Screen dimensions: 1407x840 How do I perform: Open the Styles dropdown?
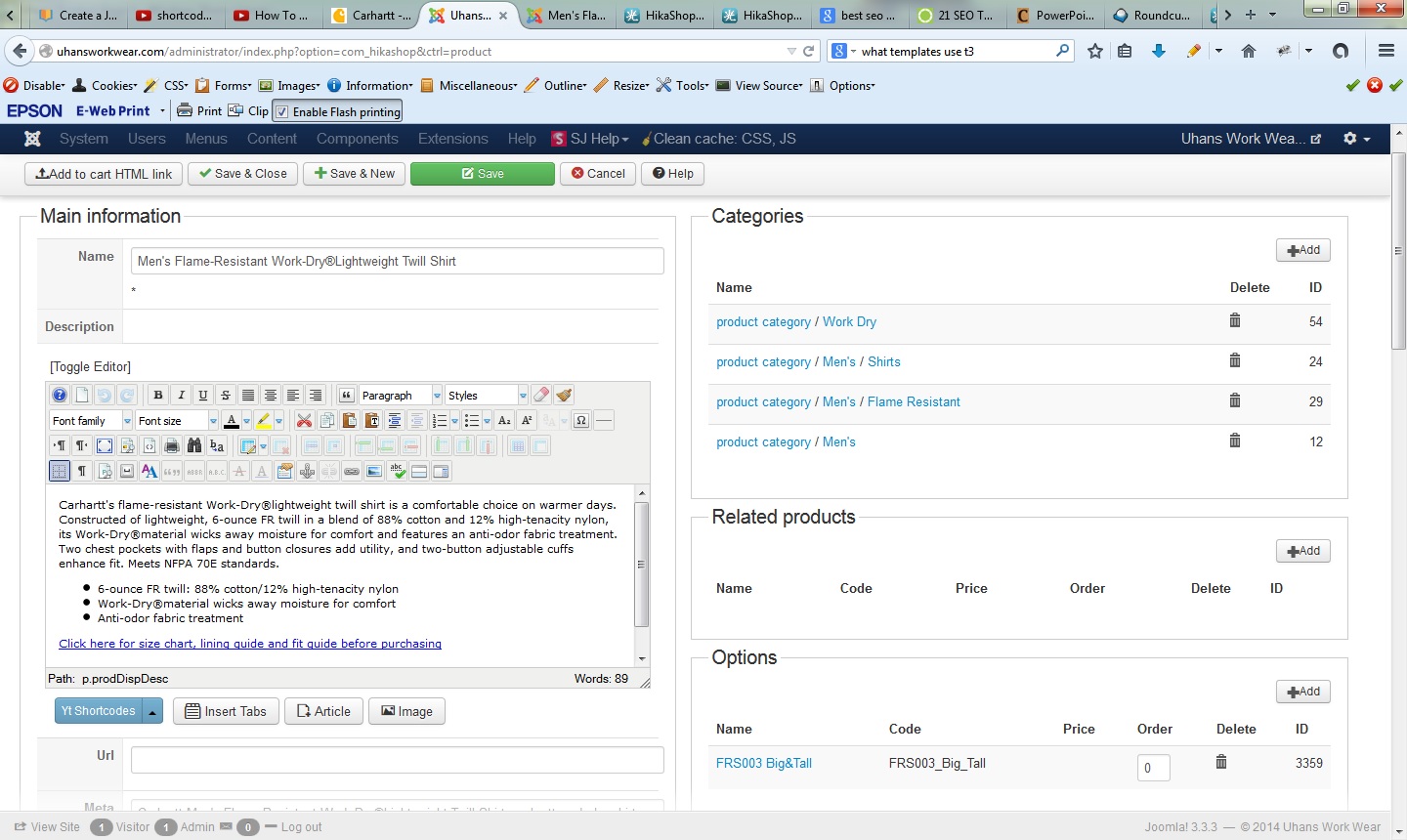click(x=487, y=396)
